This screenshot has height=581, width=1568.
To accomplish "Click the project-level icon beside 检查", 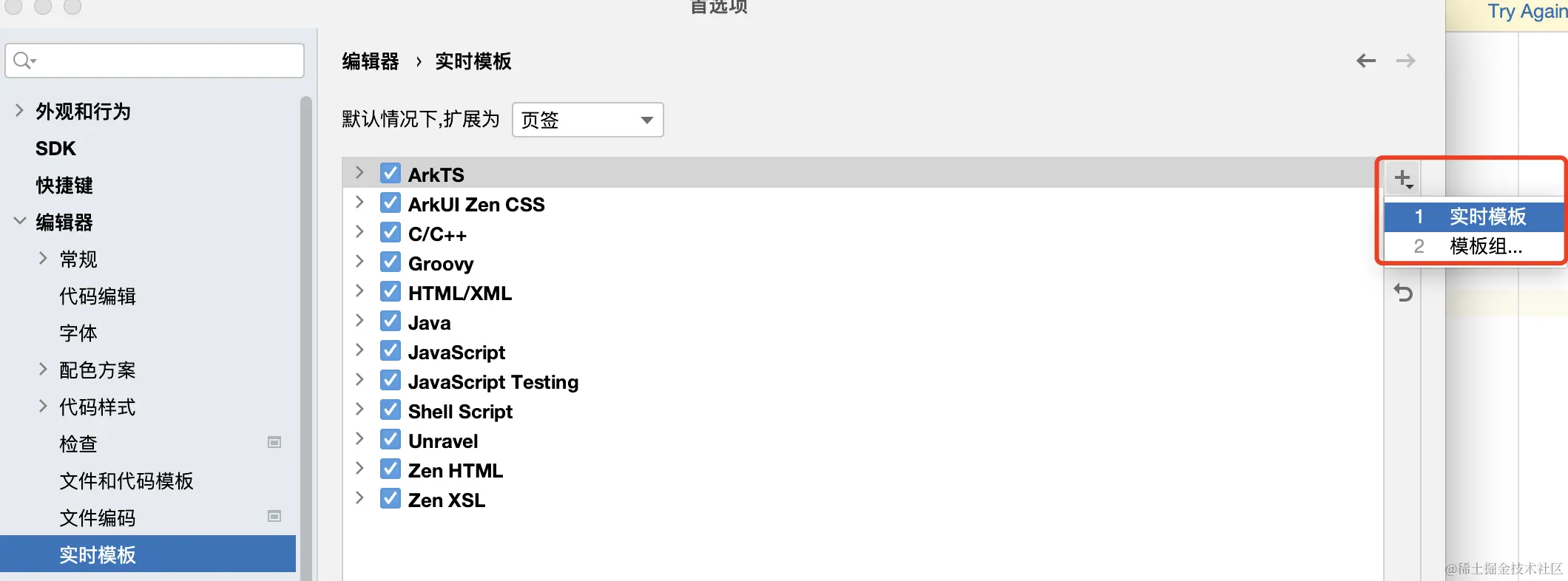I will 274,443.
